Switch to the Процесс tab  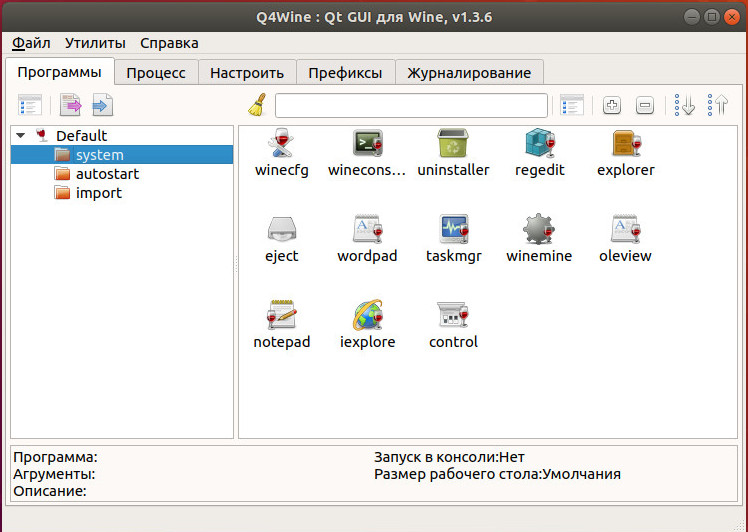pos(156,73)
